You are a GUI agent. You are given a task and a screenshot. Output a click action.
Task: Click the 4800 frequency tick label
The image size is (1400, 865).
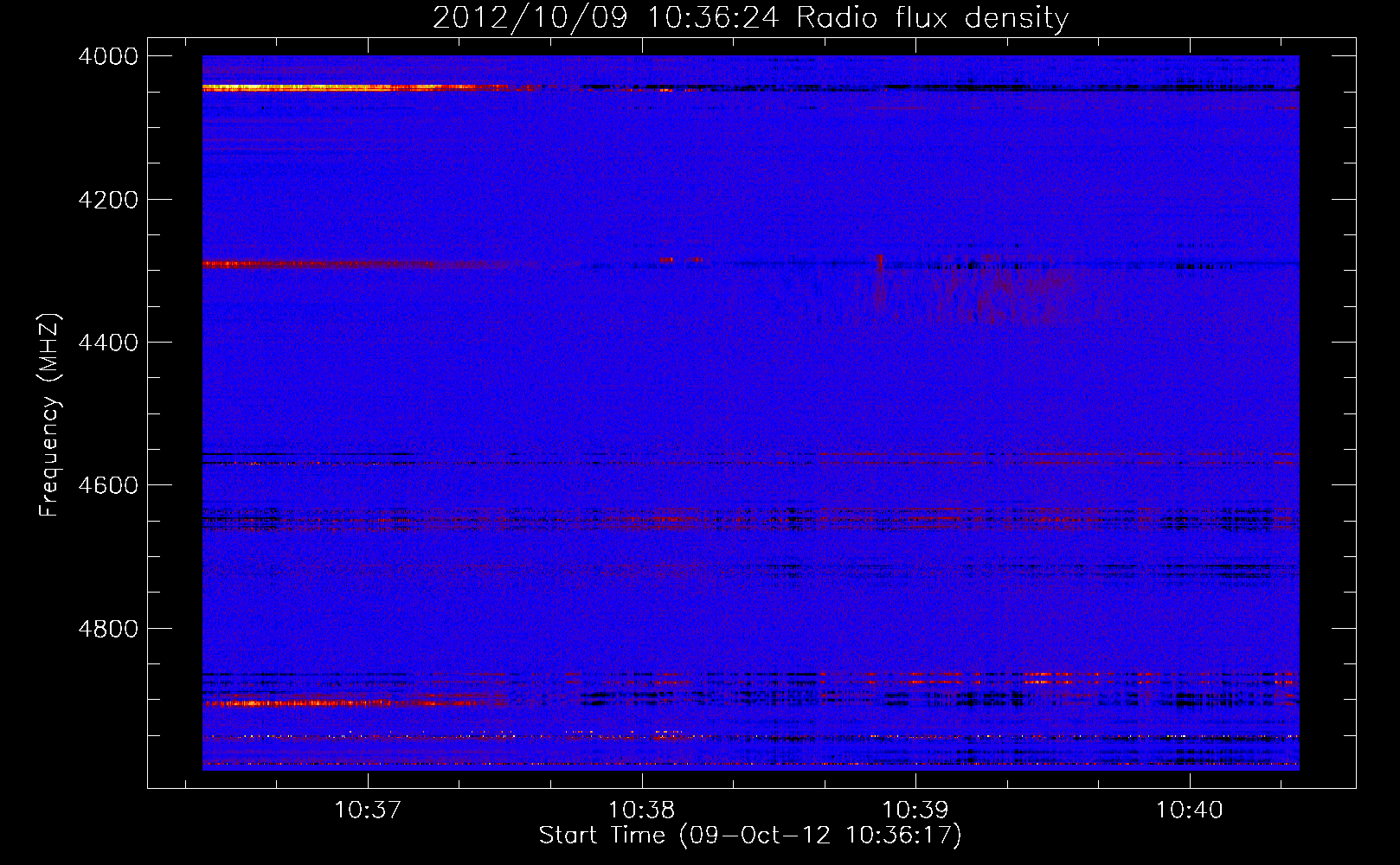click(x=108, y=629)
